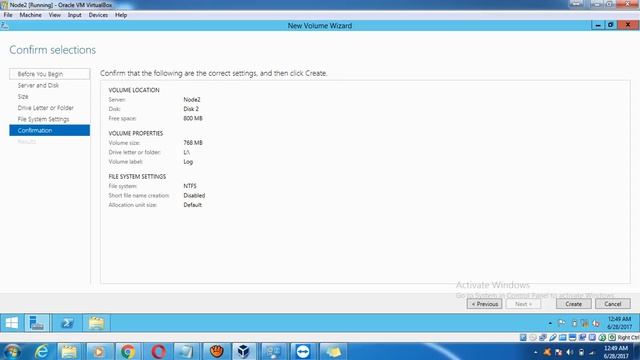640x360 pixels.
Task: Select the highlighted Confirmation step
Action: pos(49,130)
